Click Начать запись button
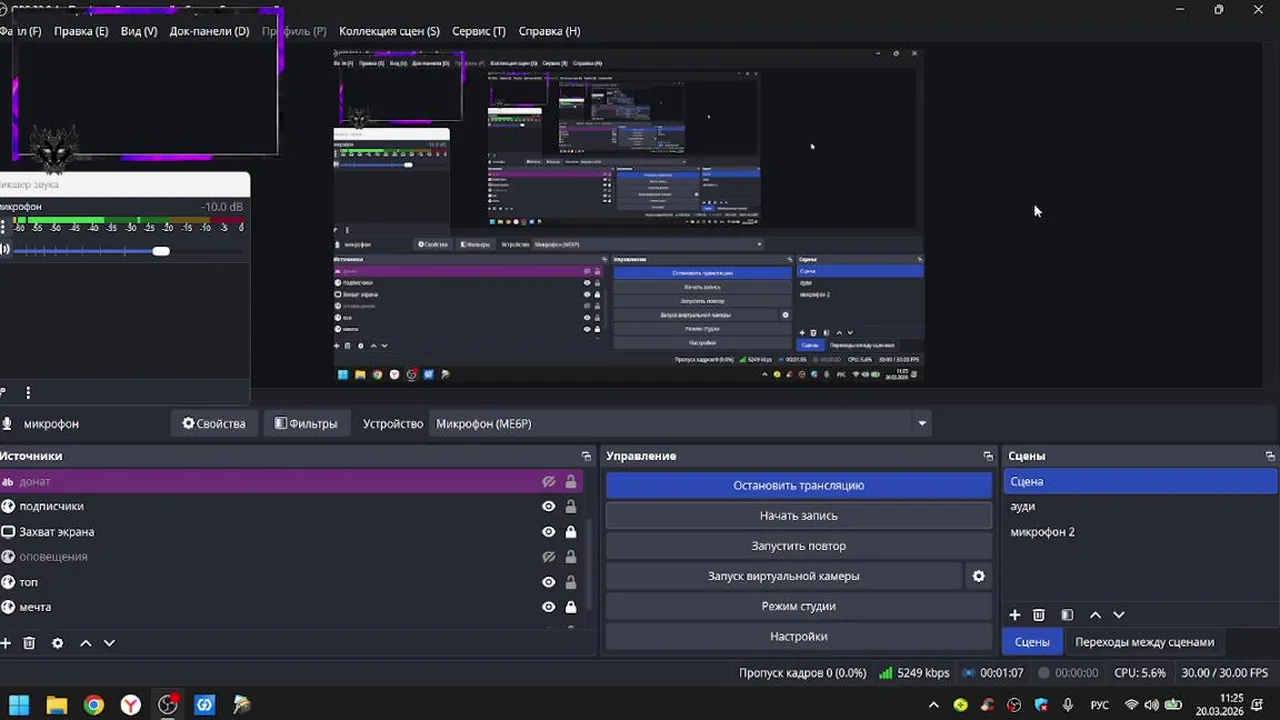The width and height of the screenshot is (1280, 720). 798,516
